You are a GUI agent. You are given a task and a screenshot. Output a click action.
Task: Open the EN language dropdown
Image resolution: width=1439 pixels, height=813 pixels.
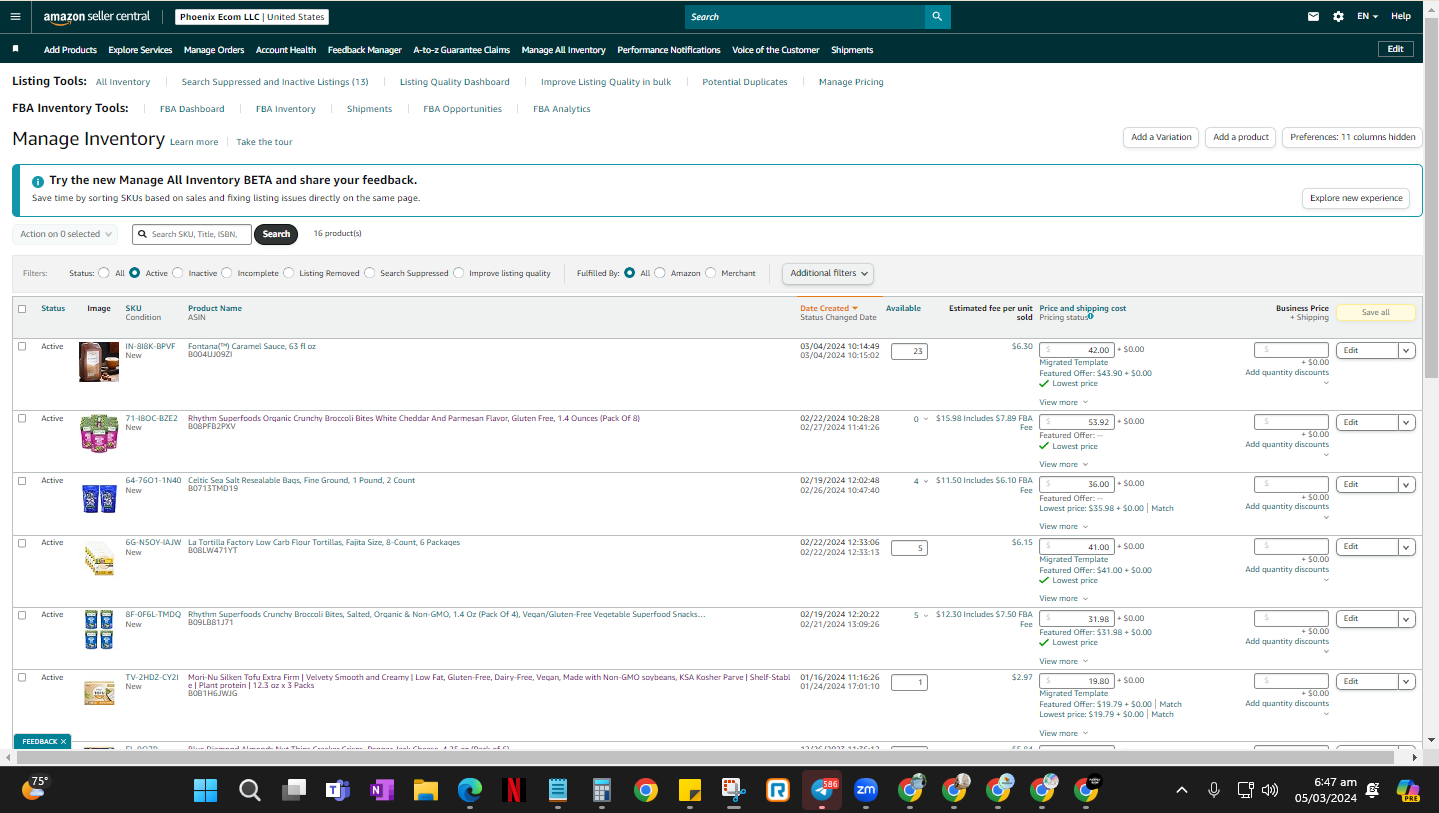(x=1367, y=16)
